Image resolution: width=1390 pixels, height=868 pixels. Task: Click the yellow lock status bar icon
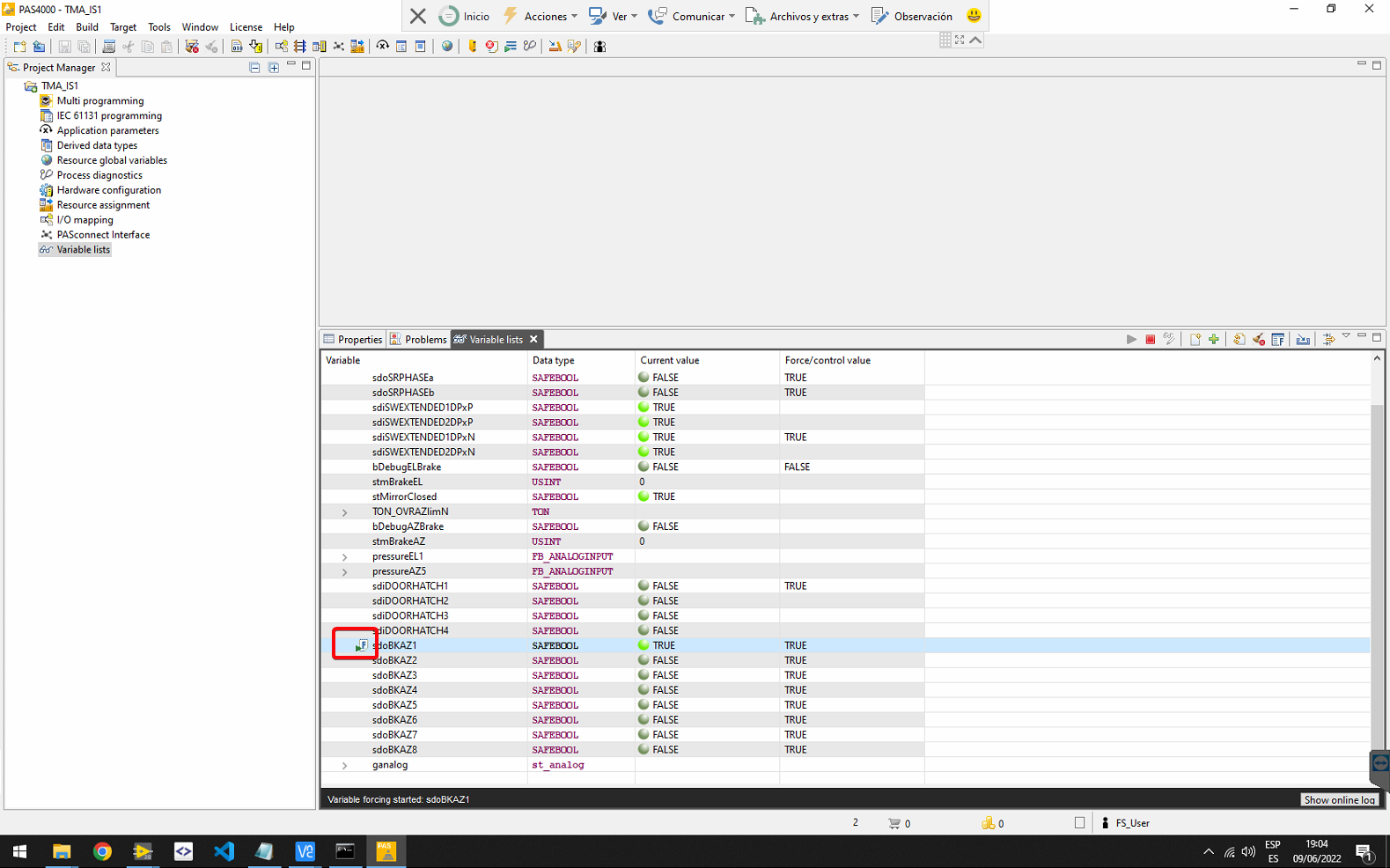coord(989,823)
